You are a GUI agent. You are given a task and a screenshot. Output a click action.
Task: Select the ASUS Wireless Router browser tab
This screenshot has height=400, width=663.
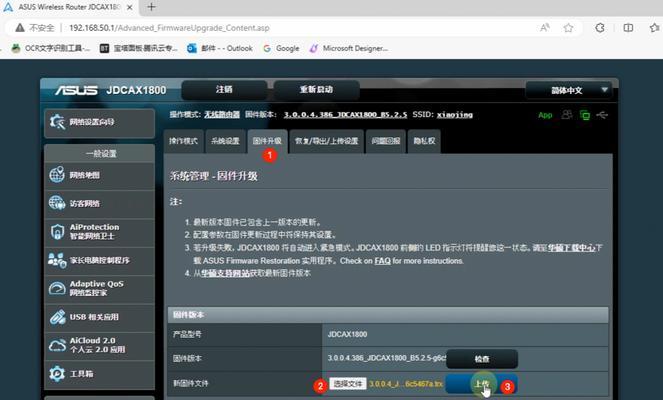click(x=68, y=7)
